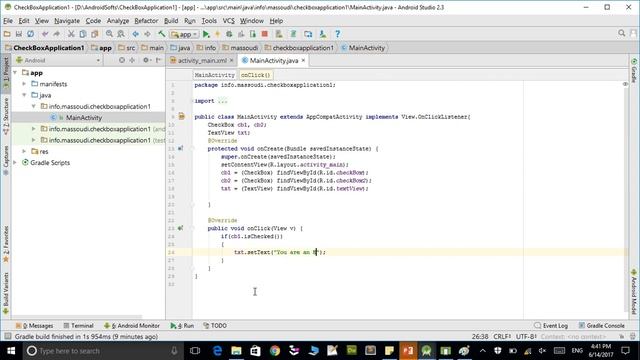Viewport: 640px width, 360px height.
Task: Click the Make Project hammer icon
Action: pyautogui.click(x=162, y=34)
